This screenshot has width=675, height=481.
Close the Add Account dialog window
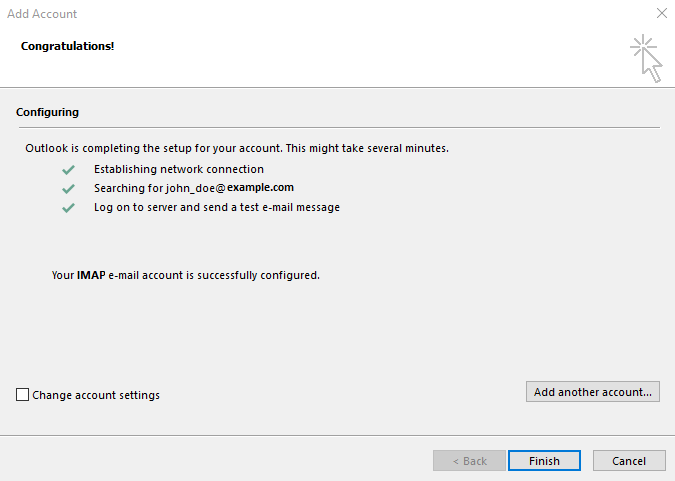coord(660,14)
